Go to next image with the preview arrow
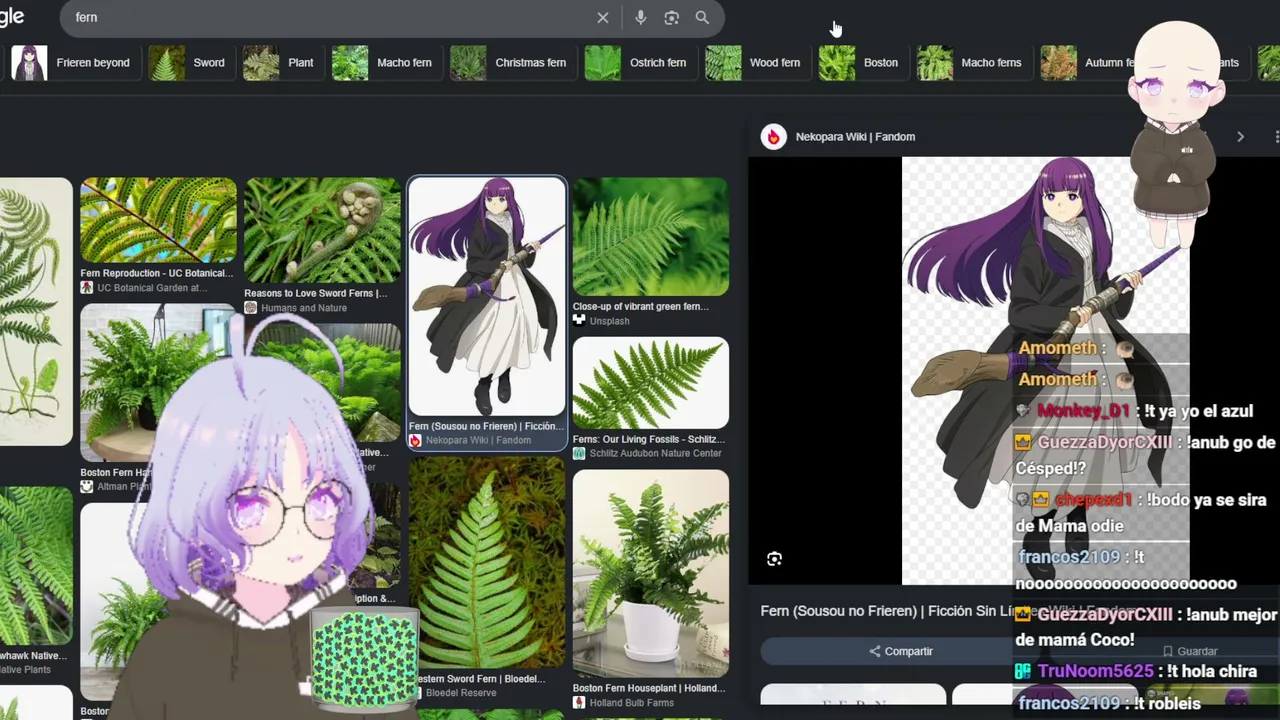Image resolution: width=1280 pixels, height=720 pixels. [x=1240, y=137]
